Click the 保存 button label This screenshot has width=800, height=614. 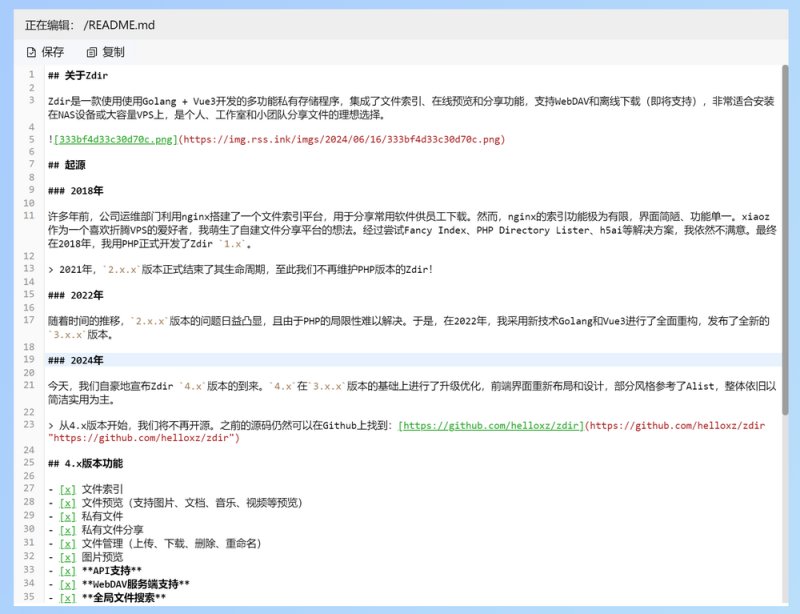[53, 52]
